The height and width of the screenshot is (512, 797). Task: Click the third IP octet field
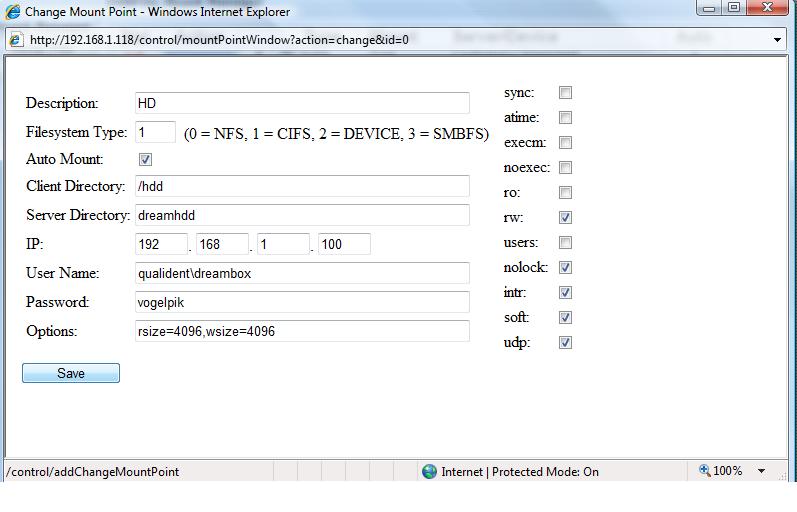(284, 244)
